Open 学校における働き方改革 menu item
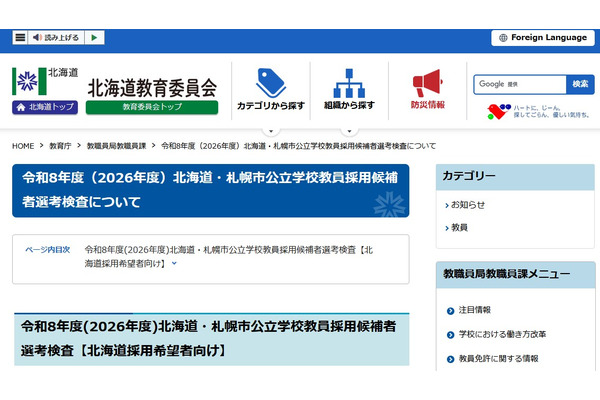 [x=502, y=334]
